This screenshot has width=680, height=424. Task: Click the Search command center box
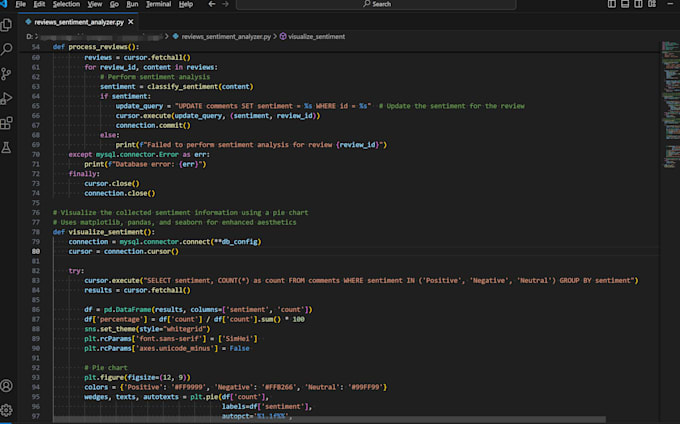(376, 4)
